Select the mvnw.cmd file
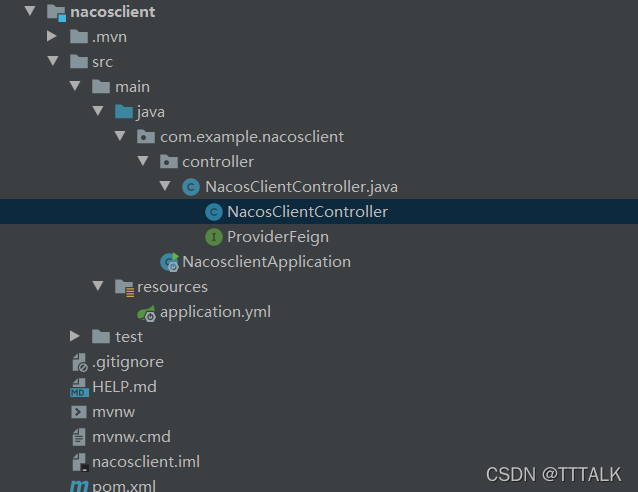 pyautogui.click(x=131, y=437)
